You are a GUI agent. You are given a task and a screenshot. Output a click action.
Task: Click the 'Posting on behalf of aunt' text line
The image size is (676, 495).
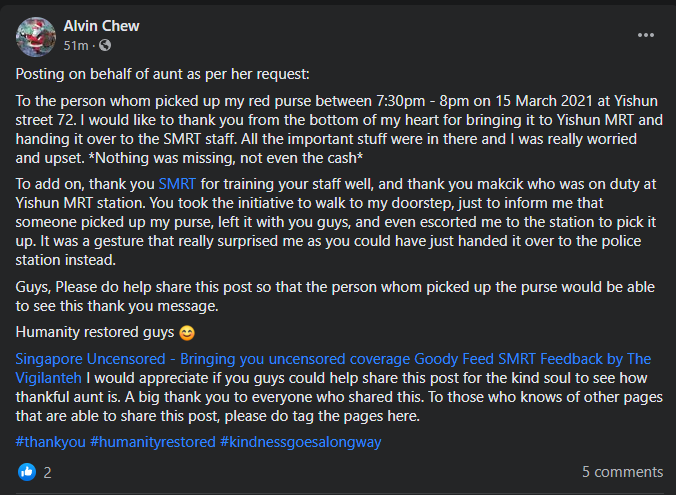tap(163, 74)
